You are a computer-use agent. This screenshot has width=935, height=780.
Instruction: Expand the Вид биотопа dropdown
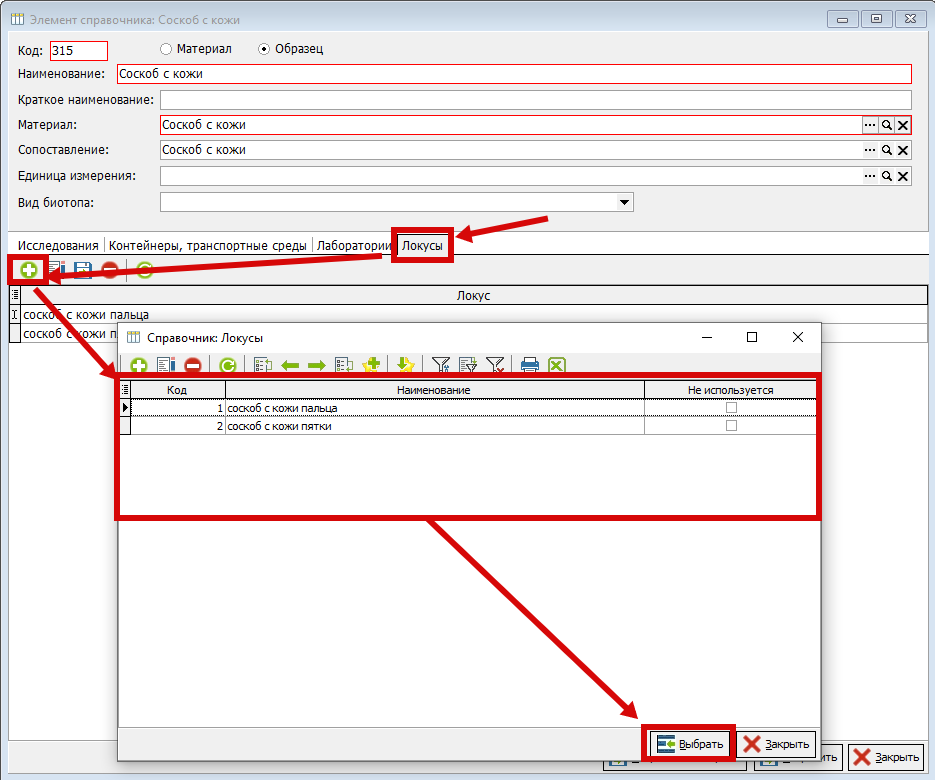(x=625, y=202)
